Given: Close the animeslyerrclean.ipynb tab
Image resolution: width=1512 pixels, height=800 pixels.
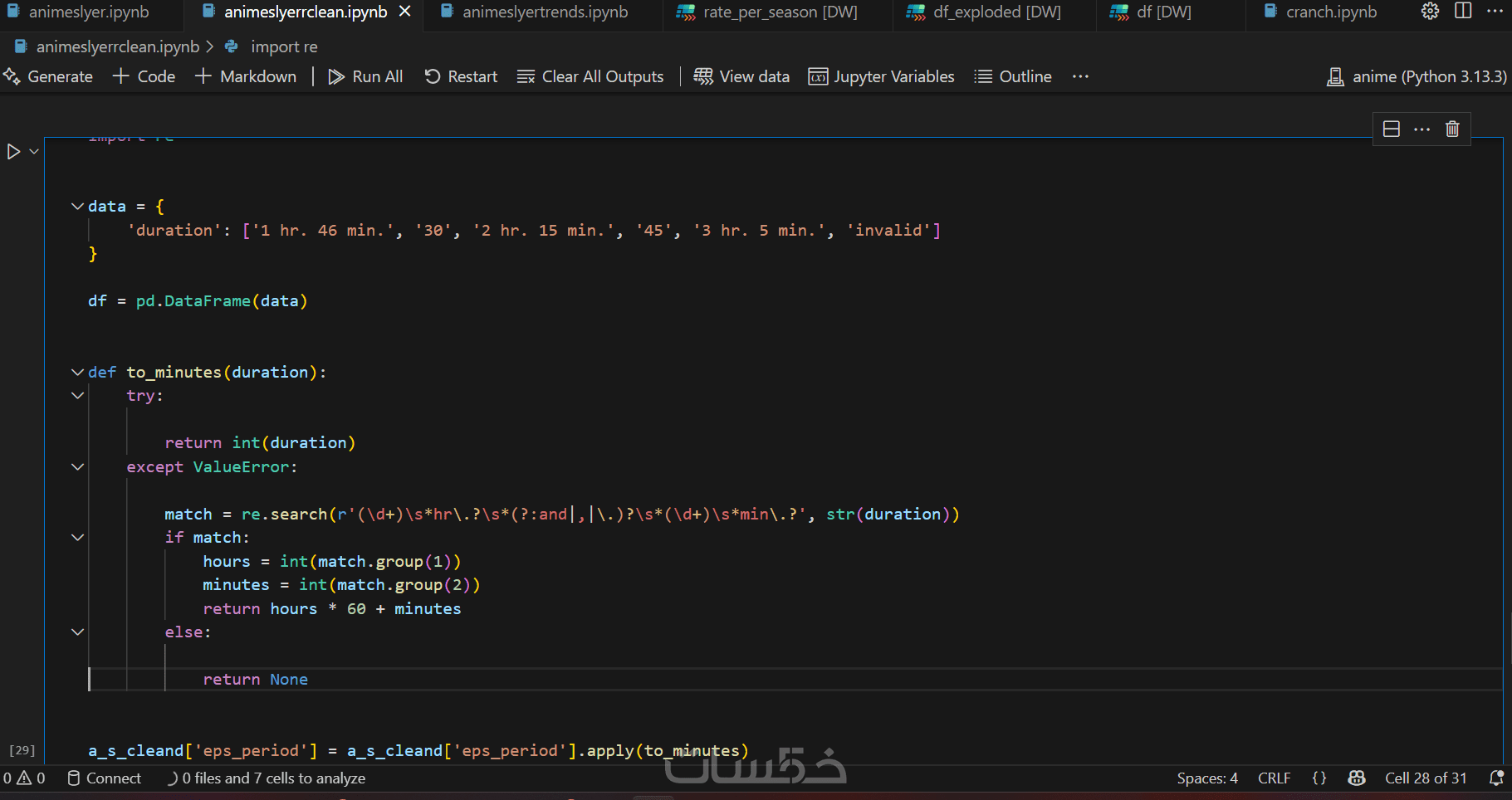Looking at the screenshot, I should pos(404,12).
